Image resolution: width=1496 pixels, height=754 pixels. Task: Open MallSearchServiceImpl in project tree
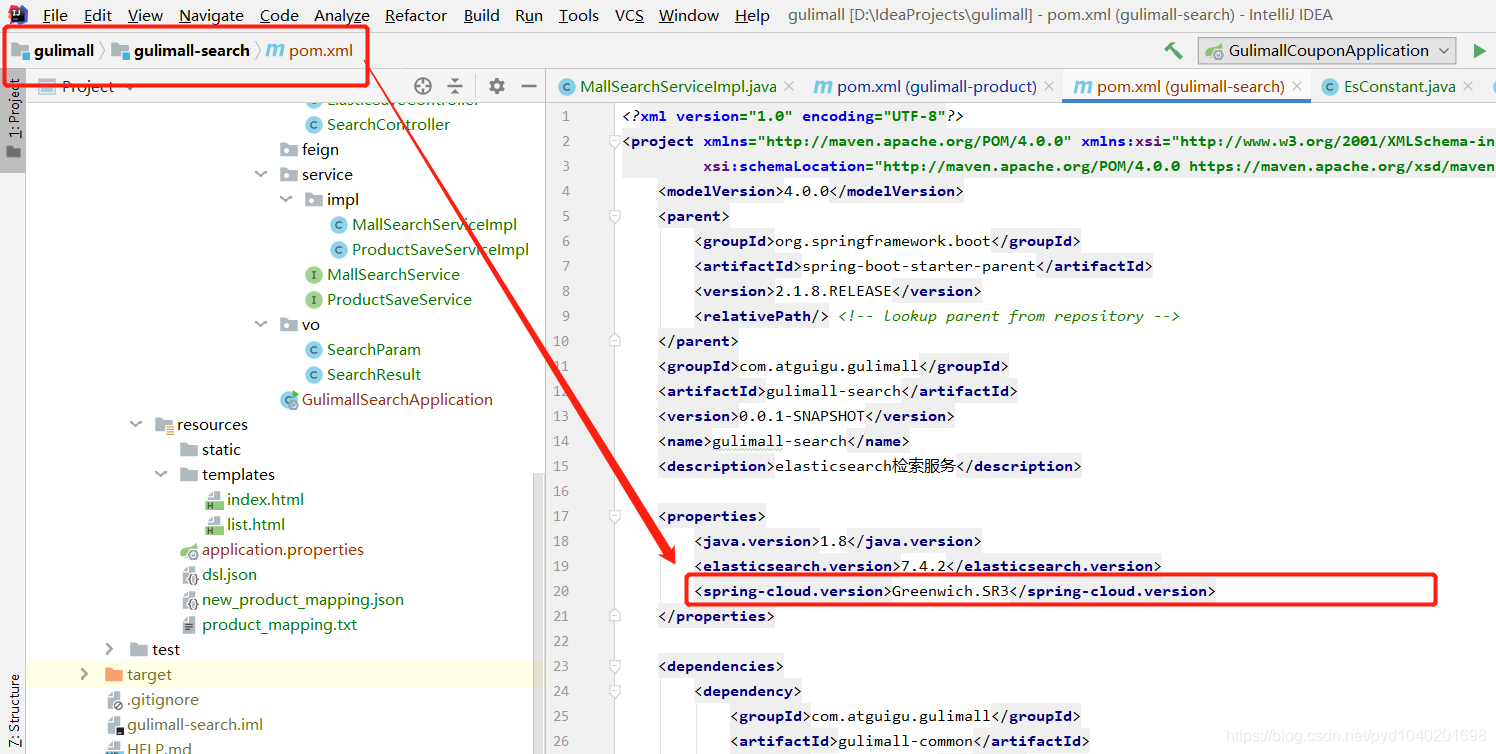(x=434, y=225)
